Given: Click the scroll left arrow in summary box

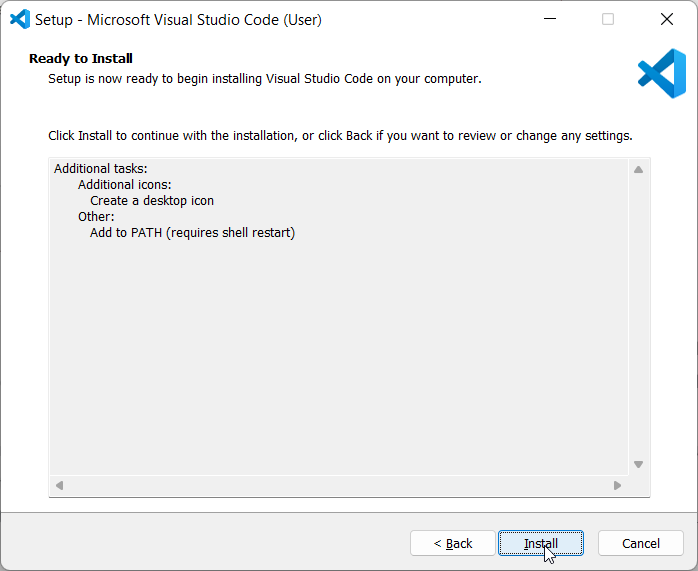Looking at the screenshot, I should (60, 485).
